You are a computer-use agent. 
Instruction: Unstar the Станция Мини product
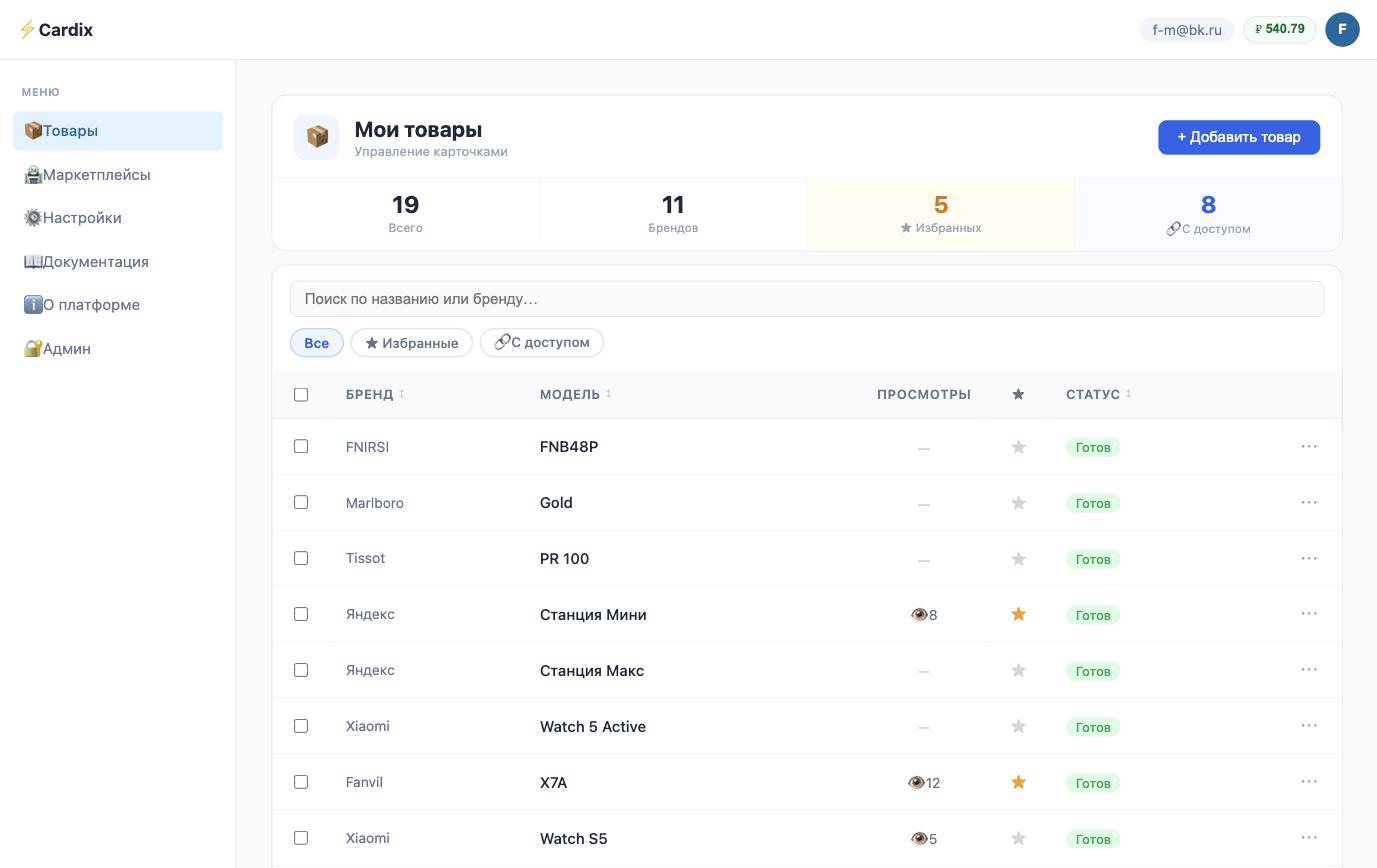tap(1018, 614)
